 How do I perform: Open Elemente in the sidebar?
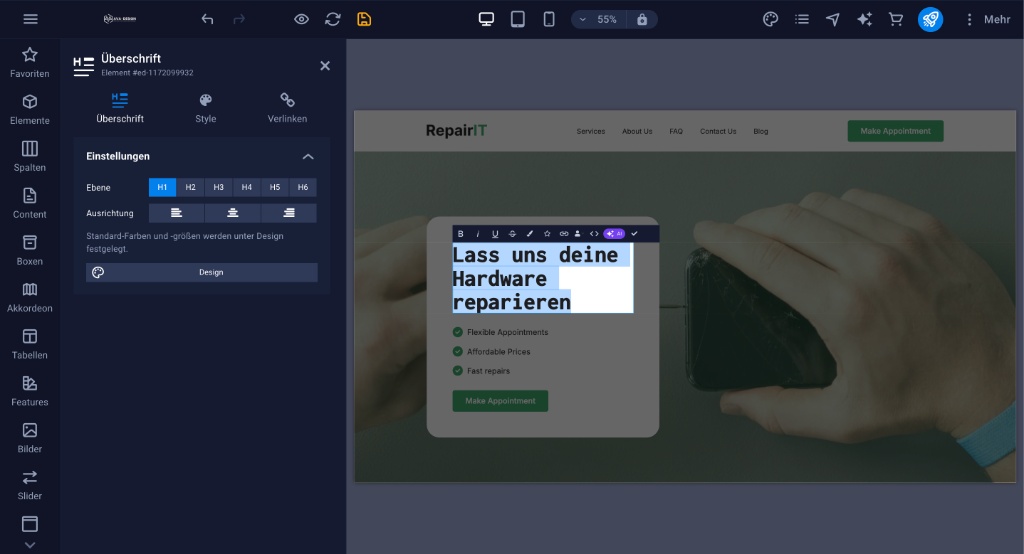pyautogui.click(x=29, y=110)
